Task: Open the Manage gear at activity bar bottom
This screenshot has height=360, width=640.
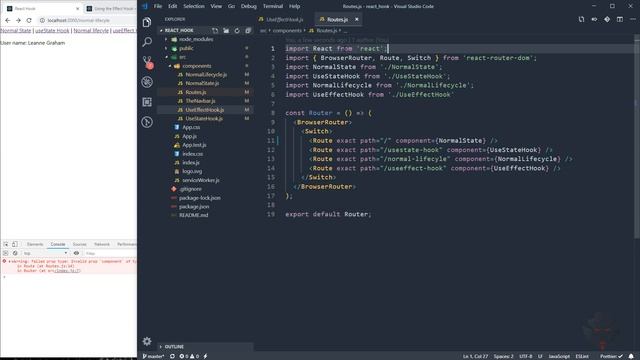Action: click(147, 341)
